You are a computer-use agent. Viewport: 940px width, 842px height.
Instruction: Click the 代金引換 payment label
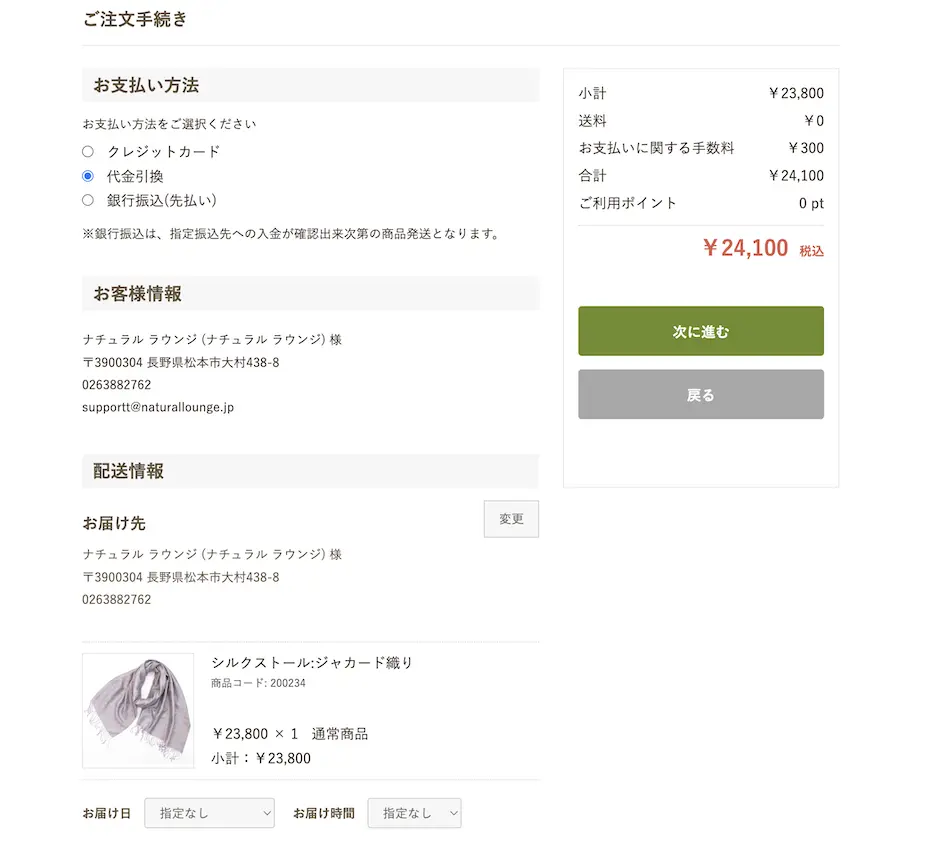point(135,176)
